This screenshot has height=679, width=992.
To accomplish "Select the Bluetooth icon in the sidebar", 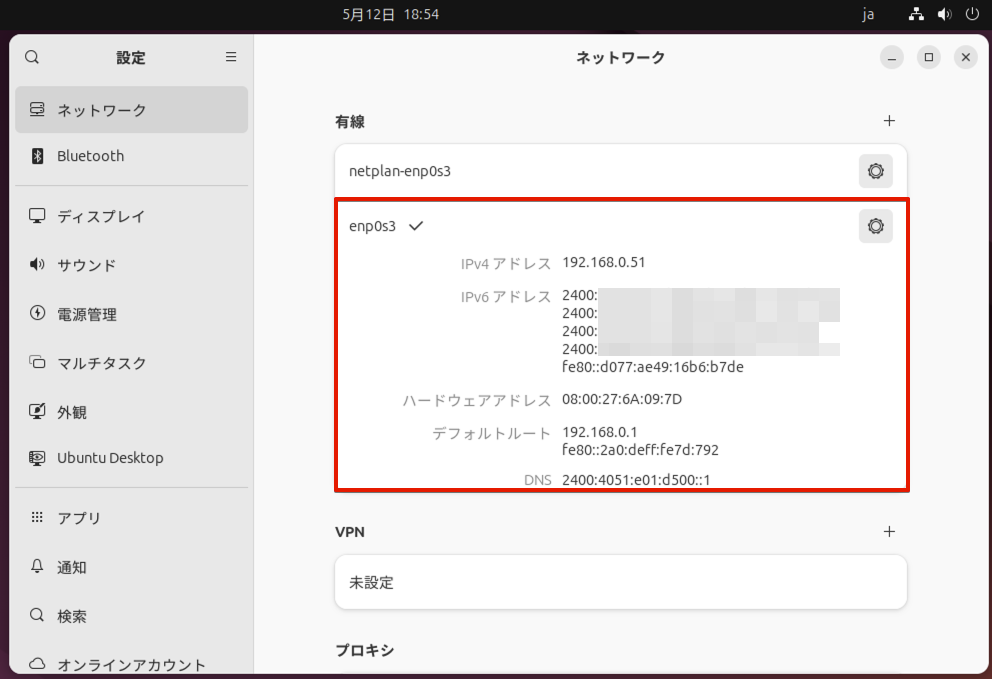I will coord(37,156).
